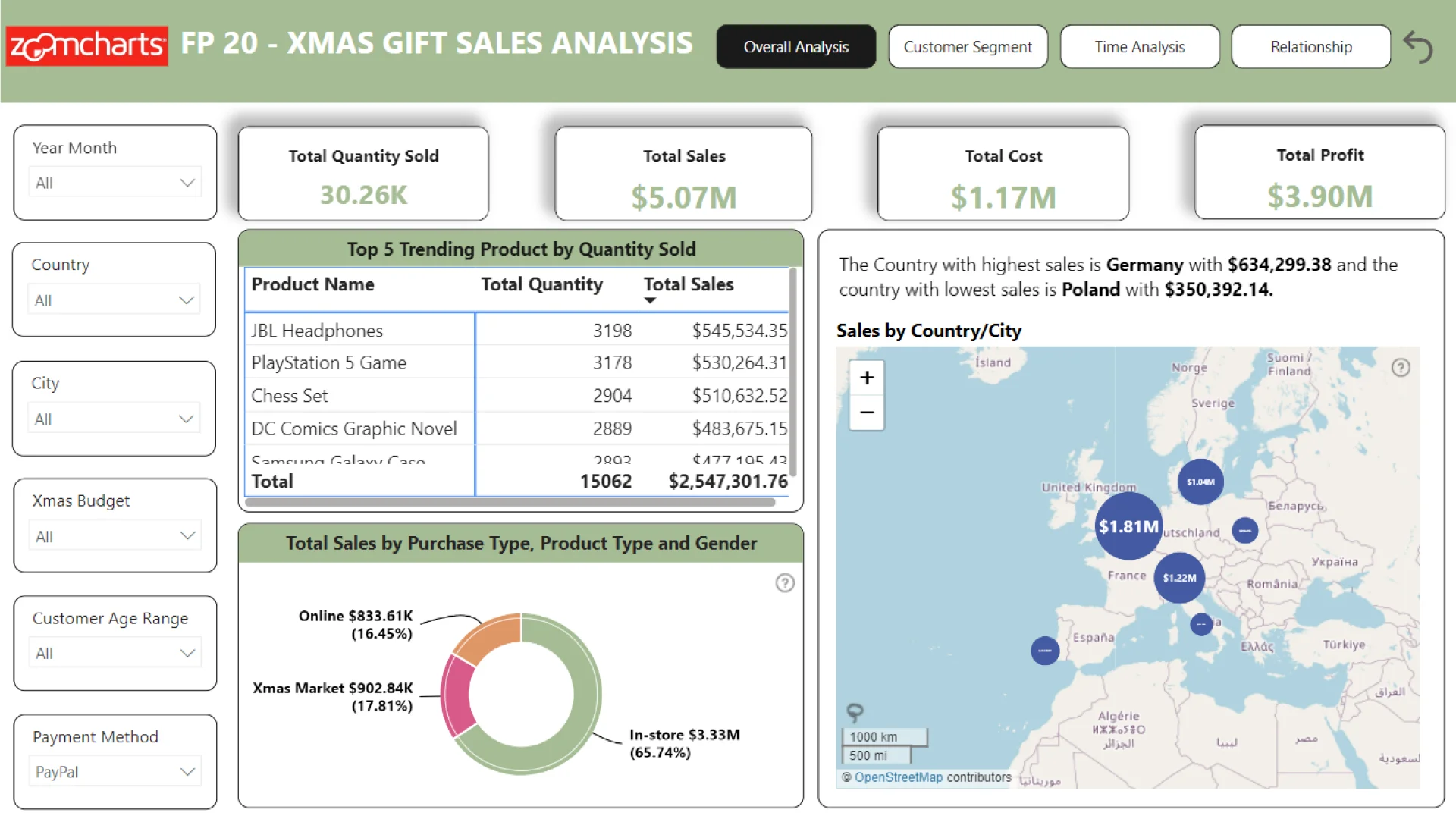Select the small bubble over Spain
Image resolution: width=1456 pixels, height=819 pixels.
[x=1045, y=651]
